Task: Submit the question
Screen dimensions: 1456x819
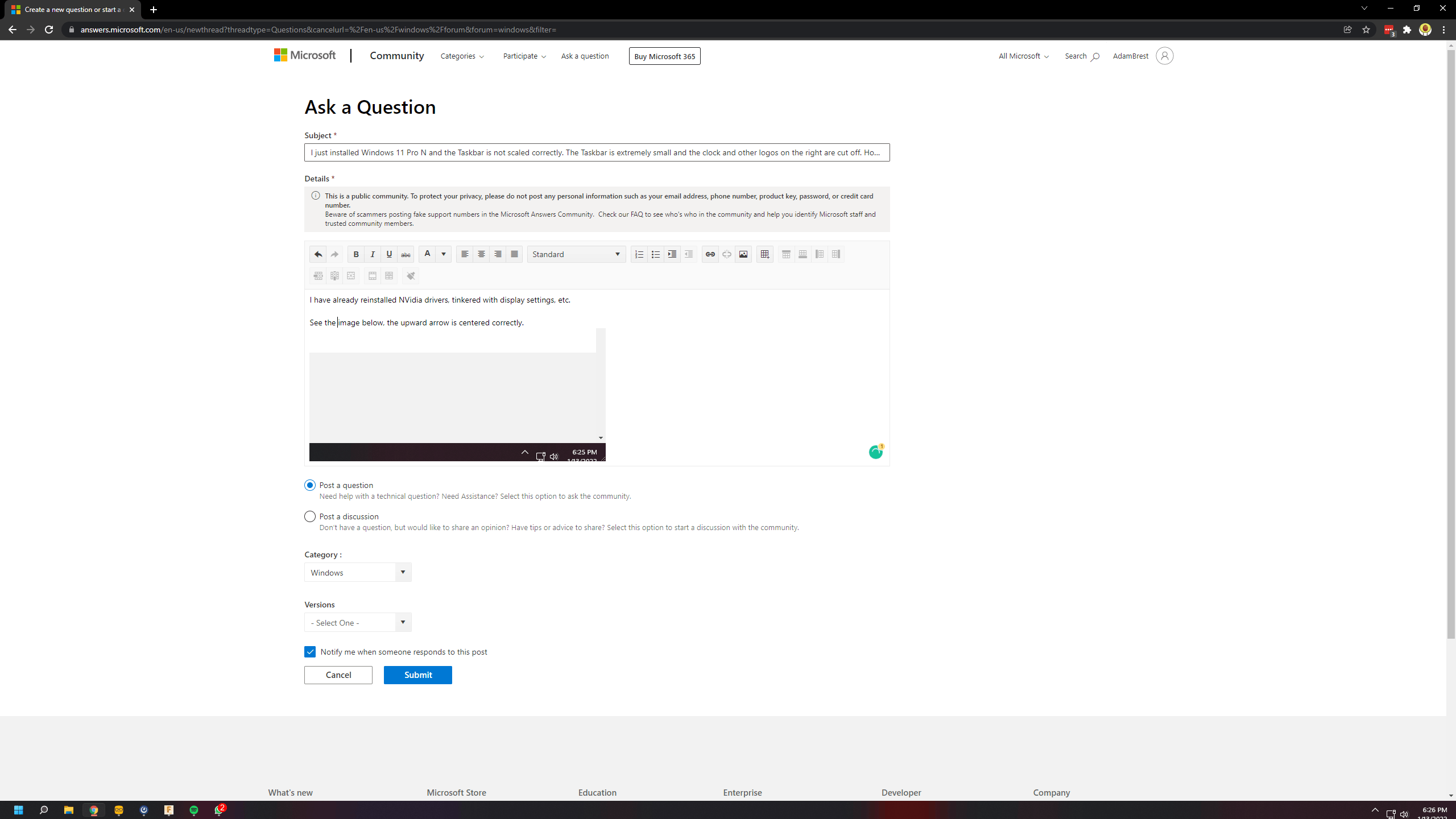Action: pos(417,675)
